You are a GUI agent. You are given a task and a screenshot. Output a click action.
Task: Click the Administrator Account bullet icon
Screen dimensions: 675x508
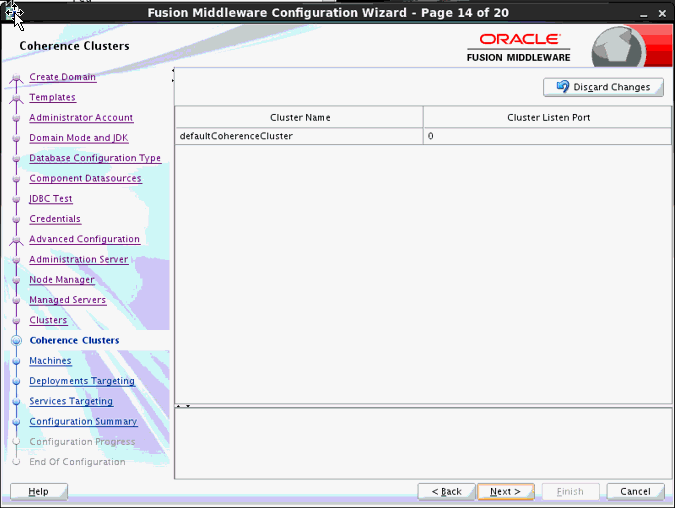tap(16, 118)
